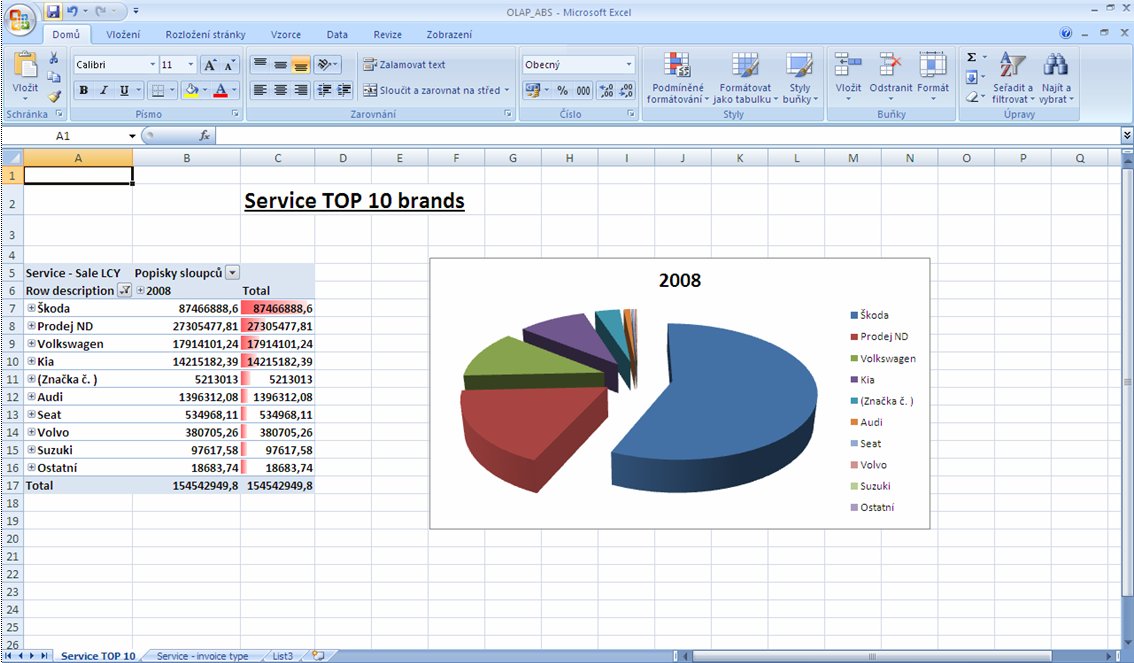Toggle bold formatting

84,90
